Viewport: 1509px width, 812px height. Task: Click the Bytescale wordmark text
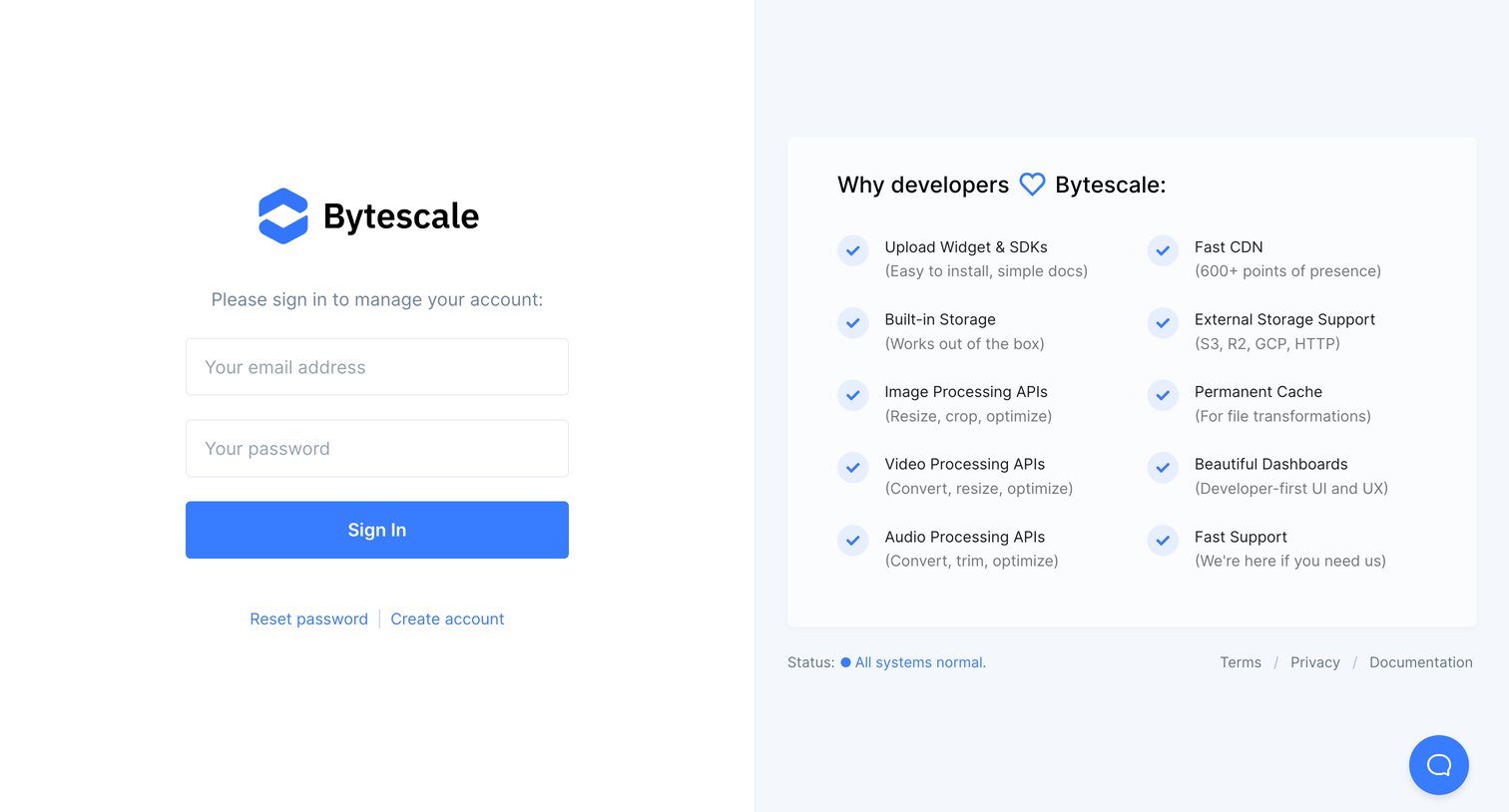pos(401,216)
